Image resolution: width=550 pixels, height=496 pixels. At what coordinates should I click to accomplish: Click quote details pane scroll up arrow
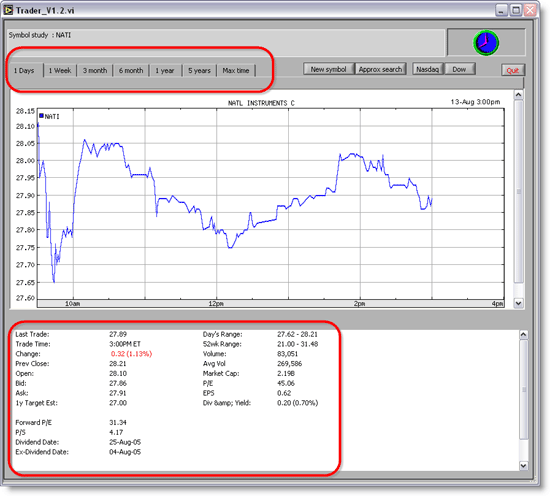point(523,335)
